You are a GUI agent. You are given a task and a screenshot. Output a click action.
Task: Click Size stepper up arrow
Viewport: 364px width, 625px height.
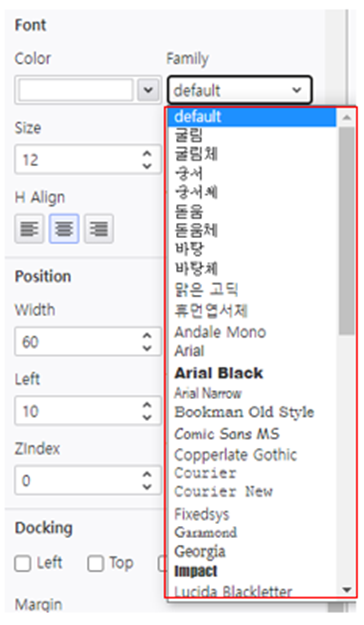[147, 154]
